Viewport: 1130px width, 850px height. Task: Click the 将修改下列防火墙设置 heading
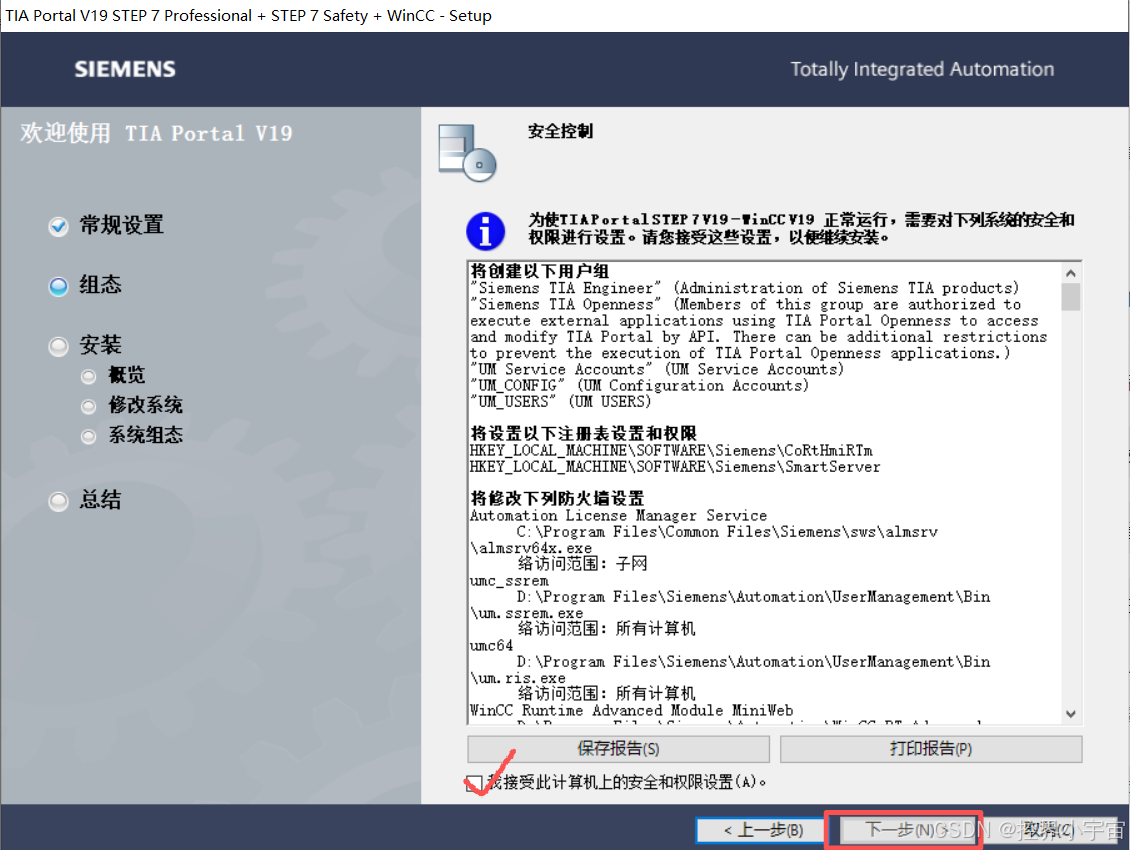click(557, 498)
